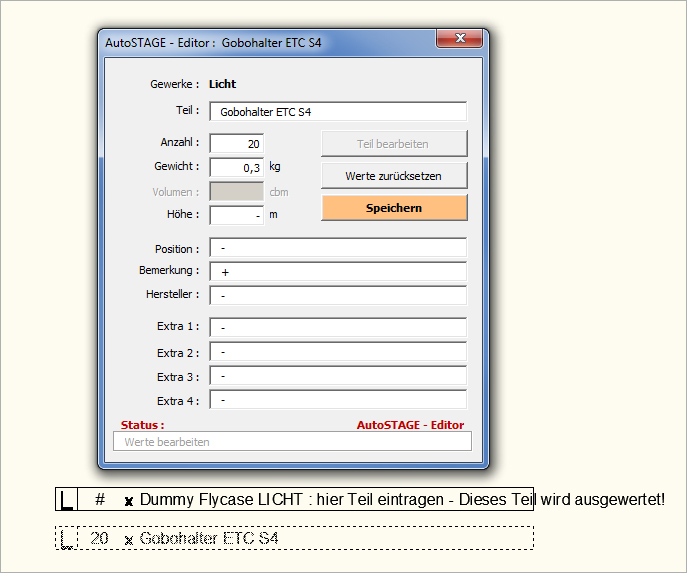Click the greyed Volumen field
This screenshot has height=573, width=687.
[236, 191]
